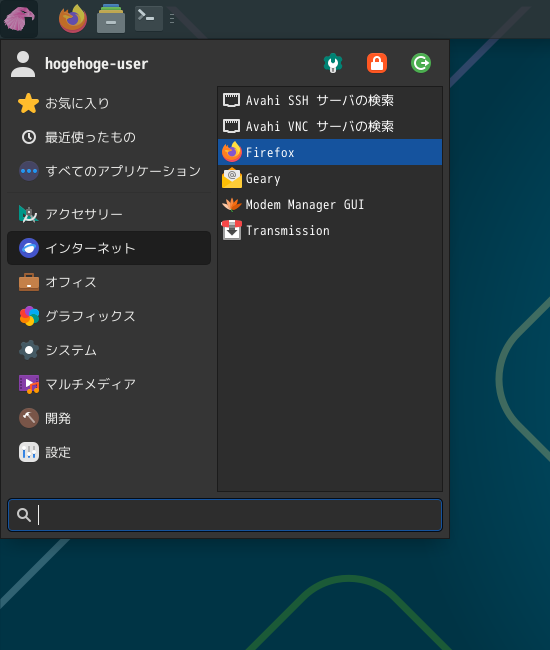550x650 pixels.
Task: Lock the screen with orange padlock
Action: pos(377,63)
